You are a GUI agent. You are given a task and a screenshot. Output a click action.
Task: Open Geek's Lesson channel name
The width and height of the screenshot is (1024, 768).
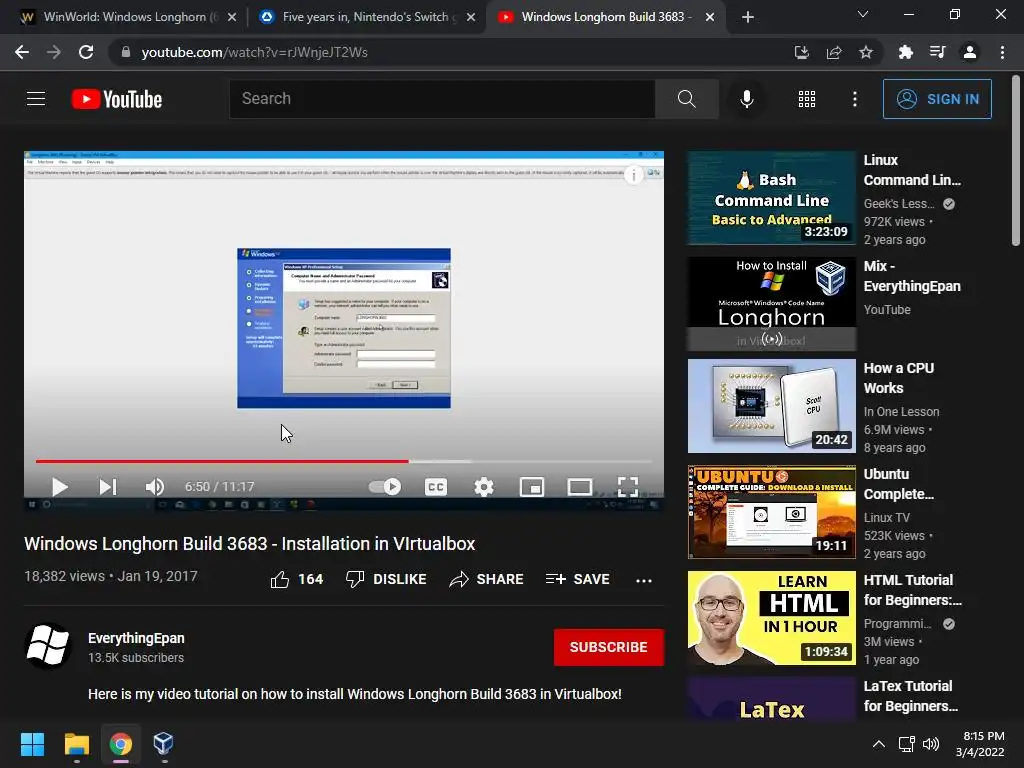click(899, 204)
